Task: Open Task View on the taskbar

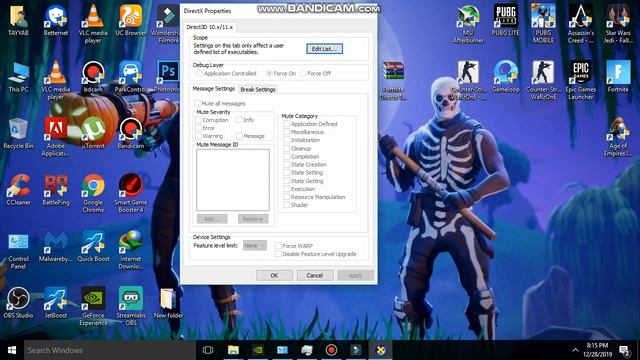Action: pyautogui.click(x=208, y=350)
